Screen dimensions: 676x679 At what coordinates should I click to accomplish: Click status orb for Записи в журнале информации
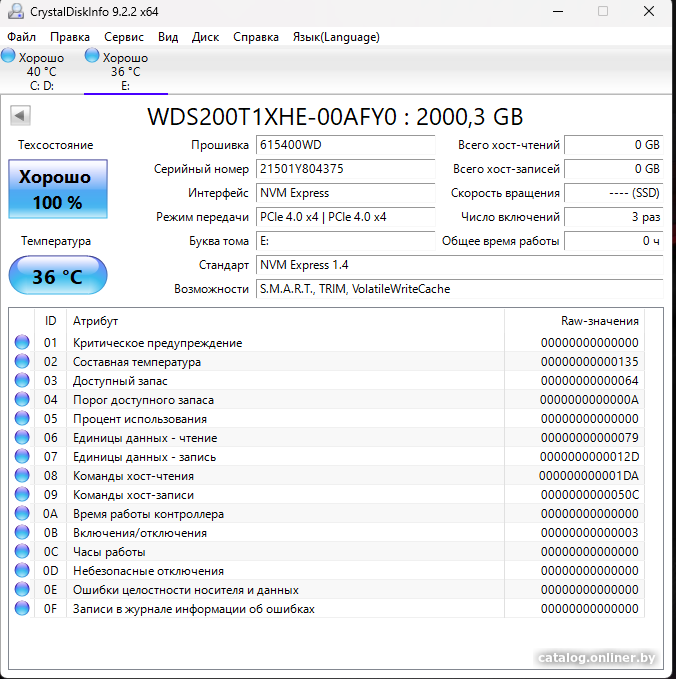22,609
